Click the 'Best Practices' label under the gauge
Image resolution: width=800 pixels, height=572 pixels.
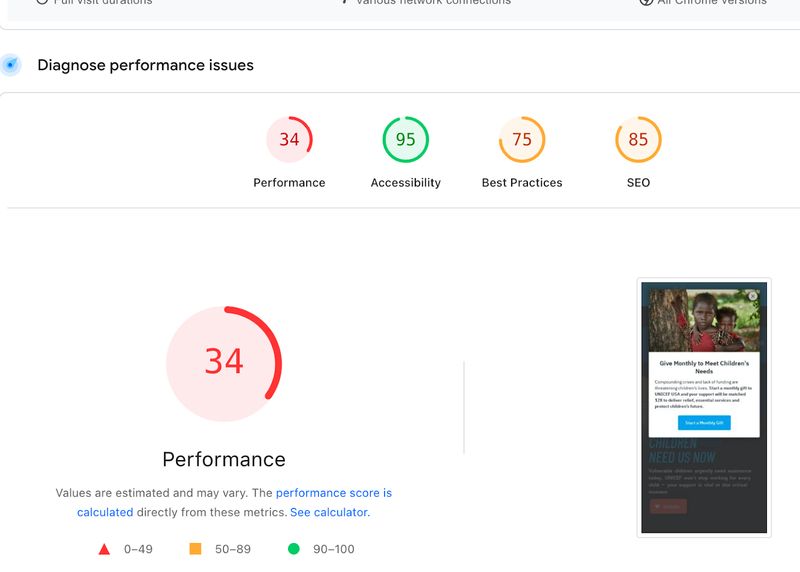coord(522,183)
